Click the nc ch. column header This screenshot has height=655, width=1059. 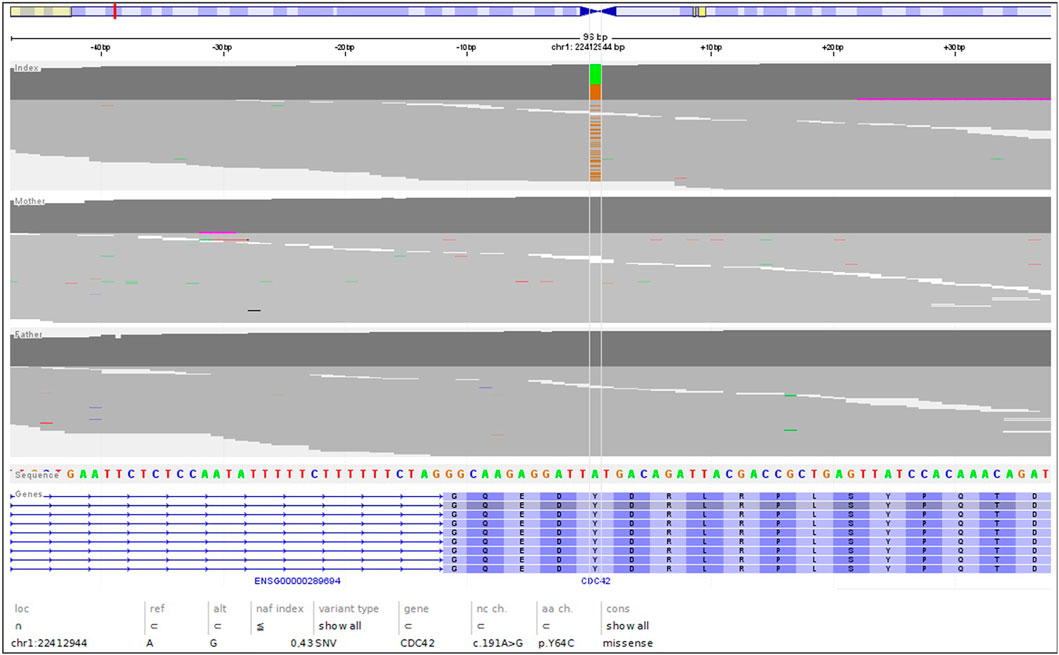491,608
